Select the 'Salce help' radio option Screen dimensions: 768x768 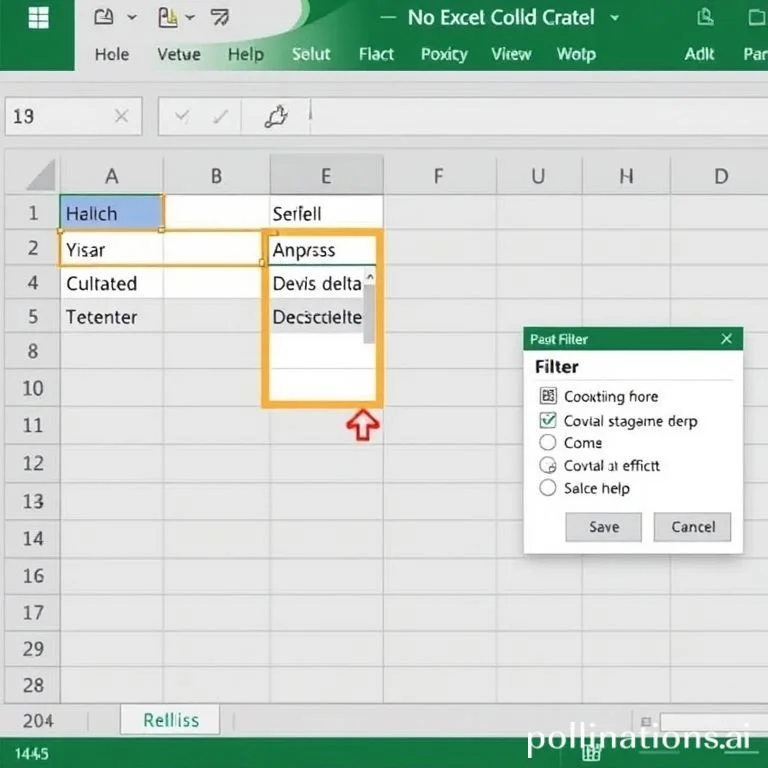pyautogui.click(x=547, y=488)
